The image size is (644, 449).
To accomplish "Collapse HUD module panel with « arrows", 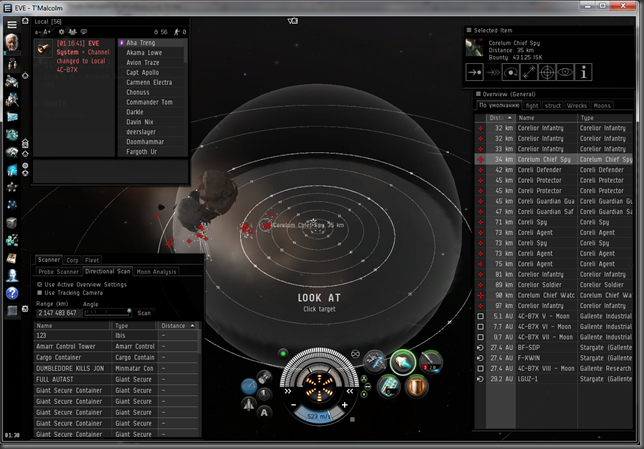I will tap(350, 391).
